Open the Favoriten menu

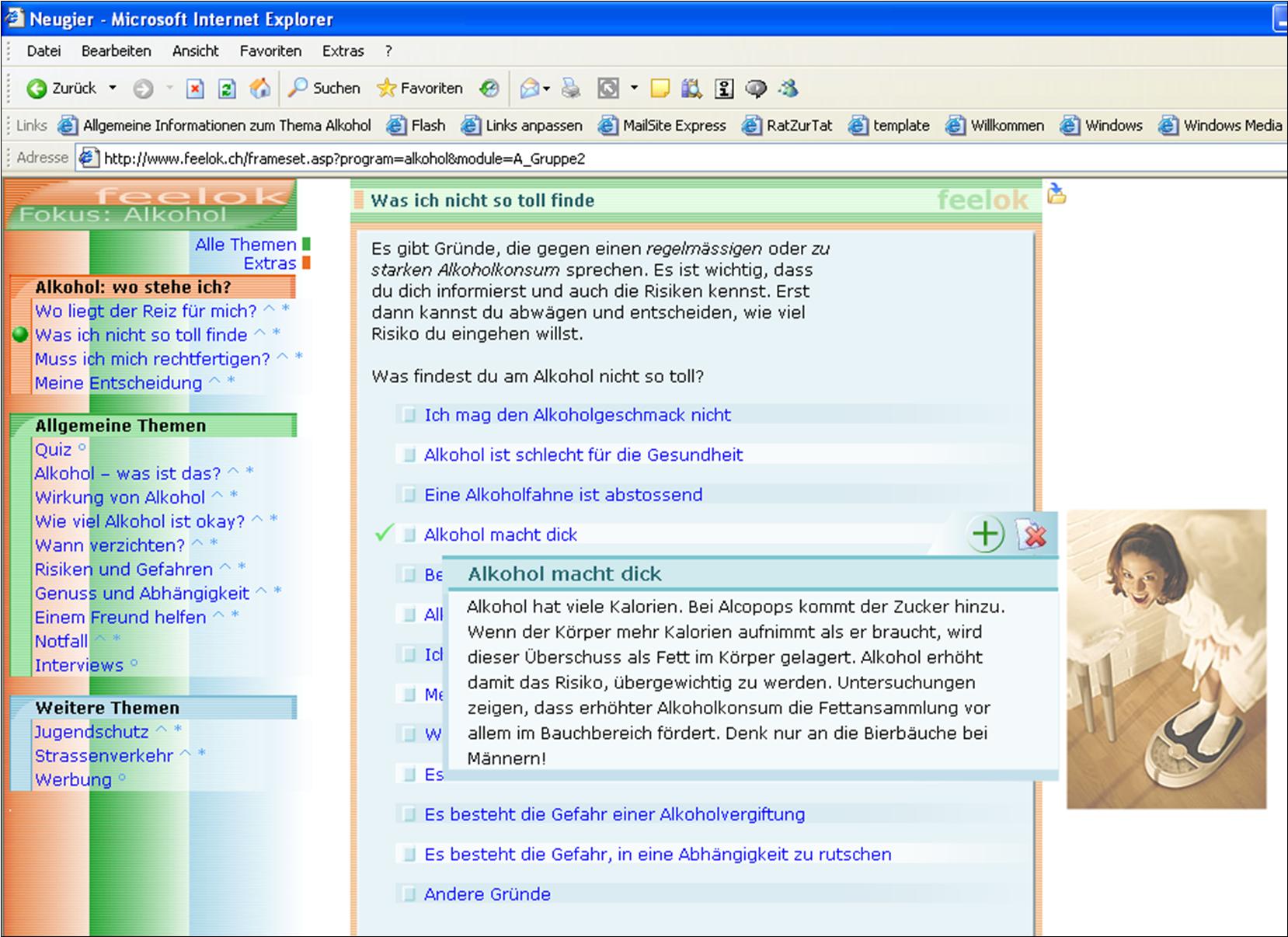pyautogui.click(x=270, y=51)
